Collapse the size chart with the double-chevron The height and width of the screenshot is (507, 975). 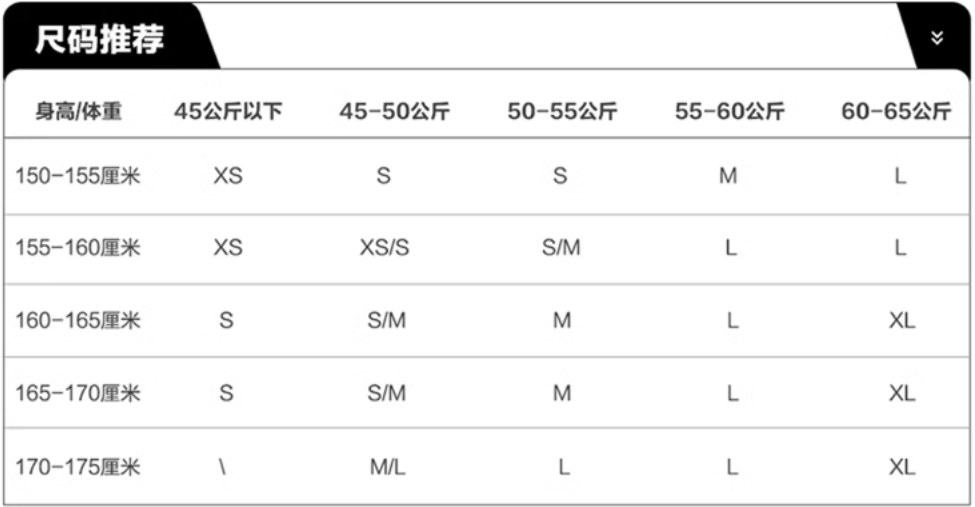936,39
